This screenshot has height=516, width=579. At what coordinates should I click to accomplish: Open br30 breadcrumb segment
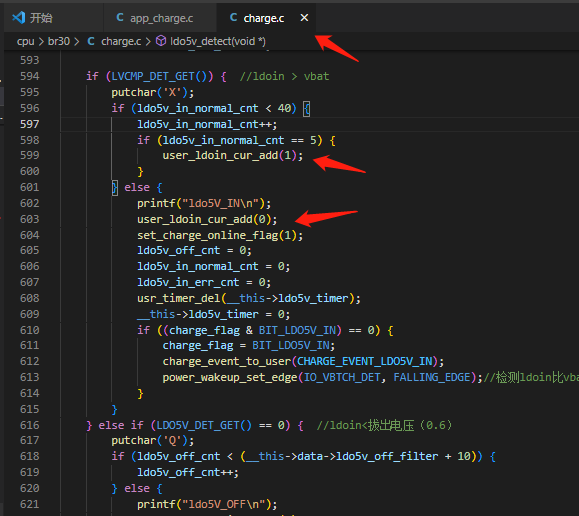click(59, 41)
